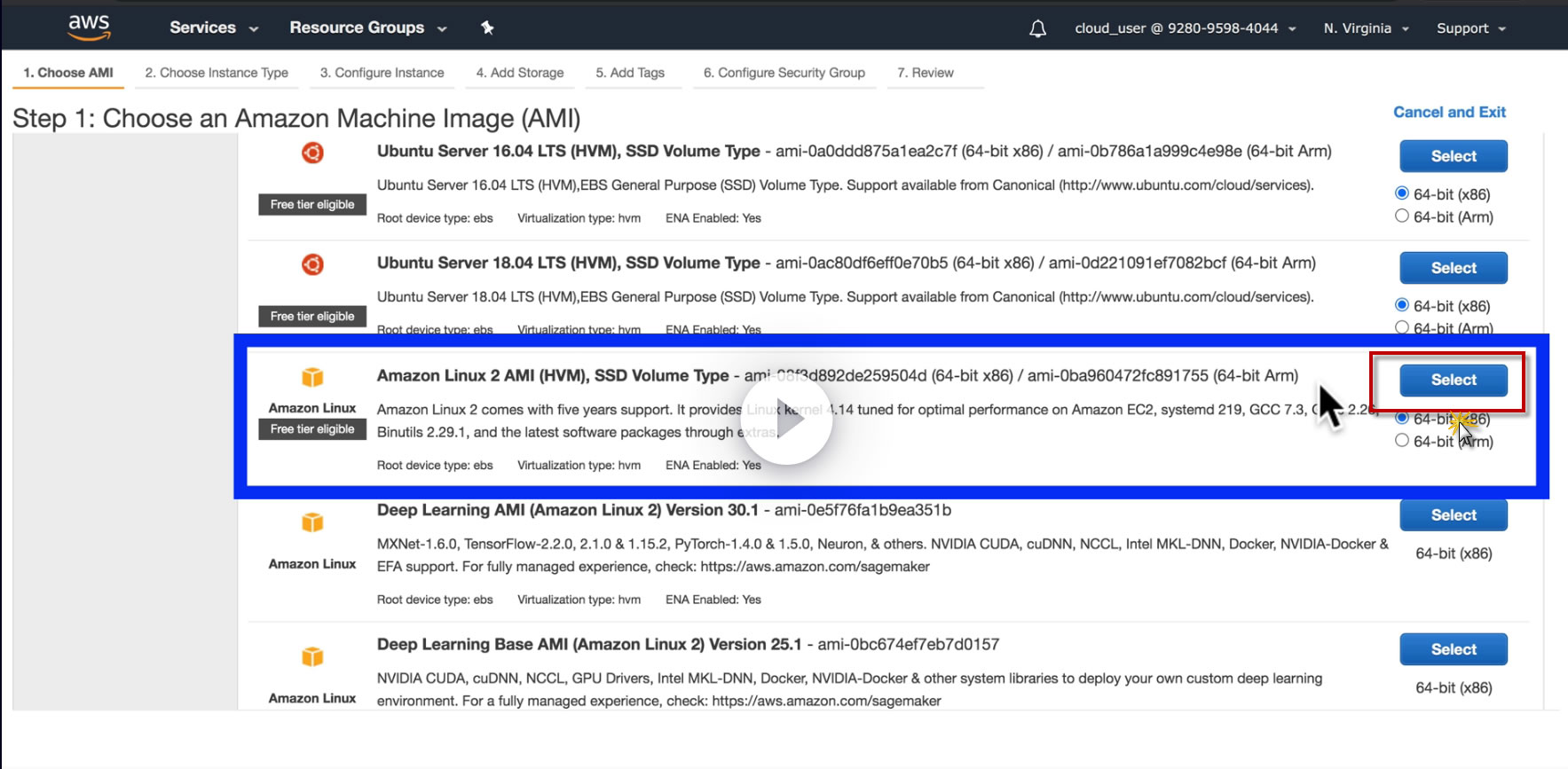Expand the Services dropdown menu
1568x769 pixels.
click(x=214, y=27)
